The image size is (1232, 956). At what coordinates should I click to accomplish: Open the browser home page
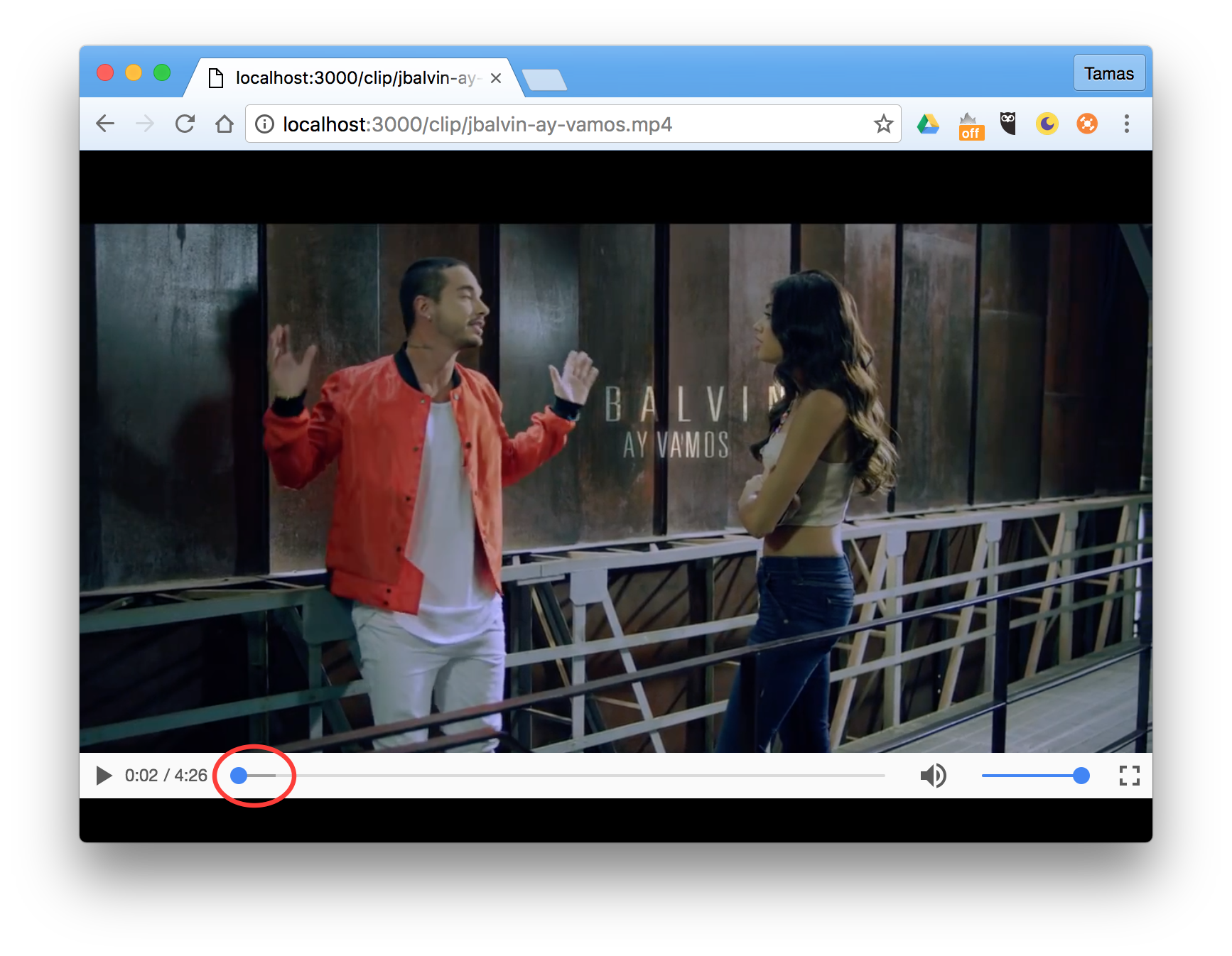[x=225, y=124]
